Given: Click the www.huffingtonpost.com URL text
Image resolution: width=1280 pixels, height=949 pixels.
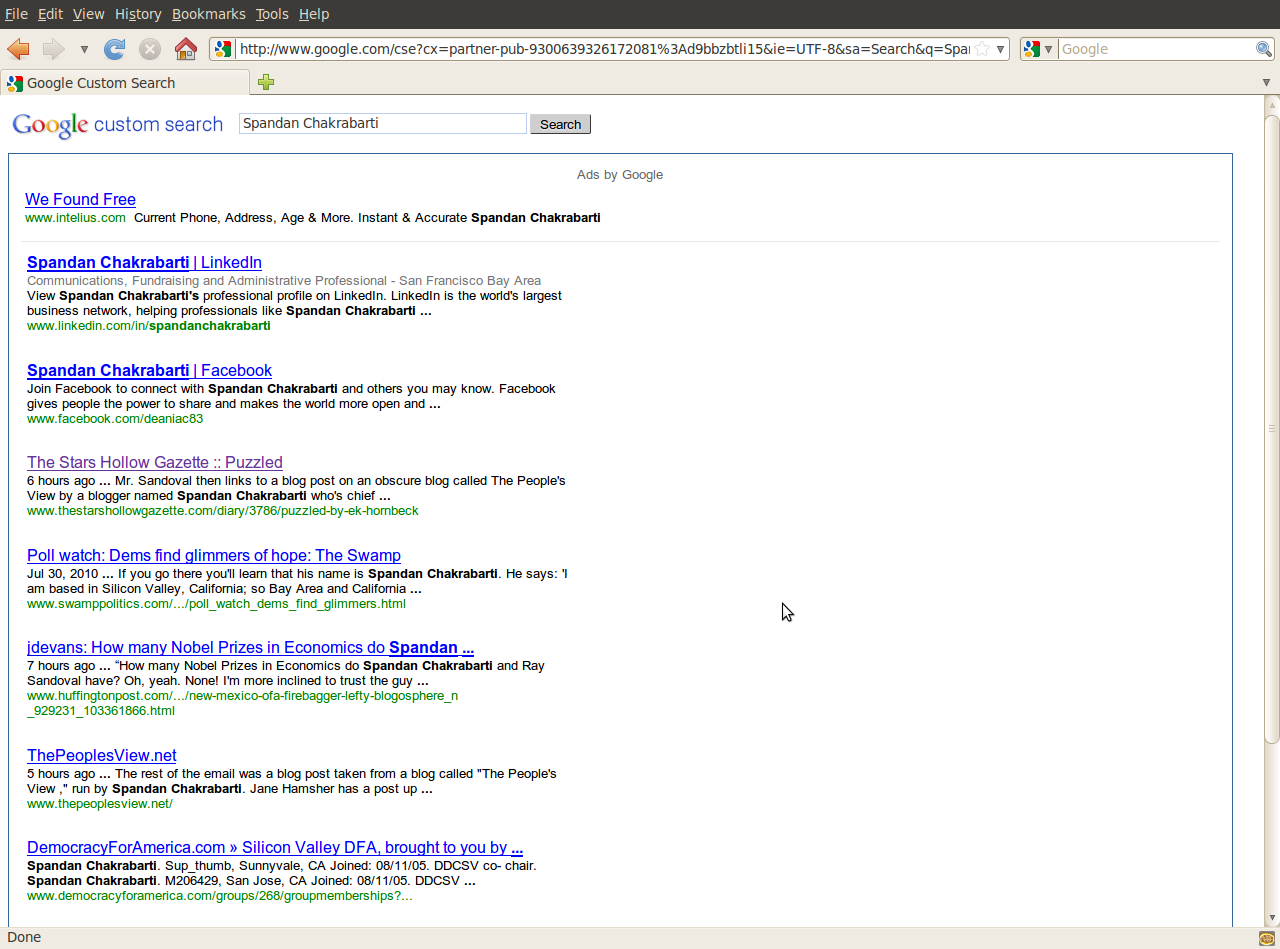Looking at the screenshot, I should (x=243, y=703).
